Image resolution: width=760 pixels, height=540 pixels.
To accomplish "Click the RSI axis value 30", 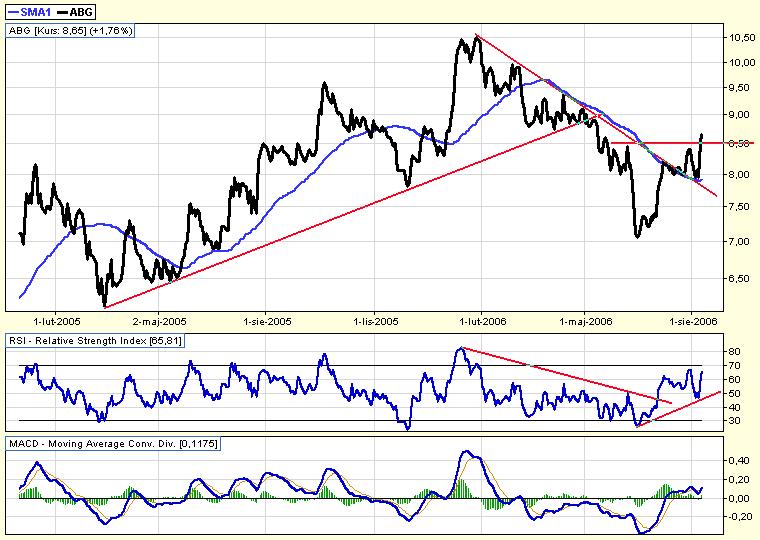I will click(734, 421).
